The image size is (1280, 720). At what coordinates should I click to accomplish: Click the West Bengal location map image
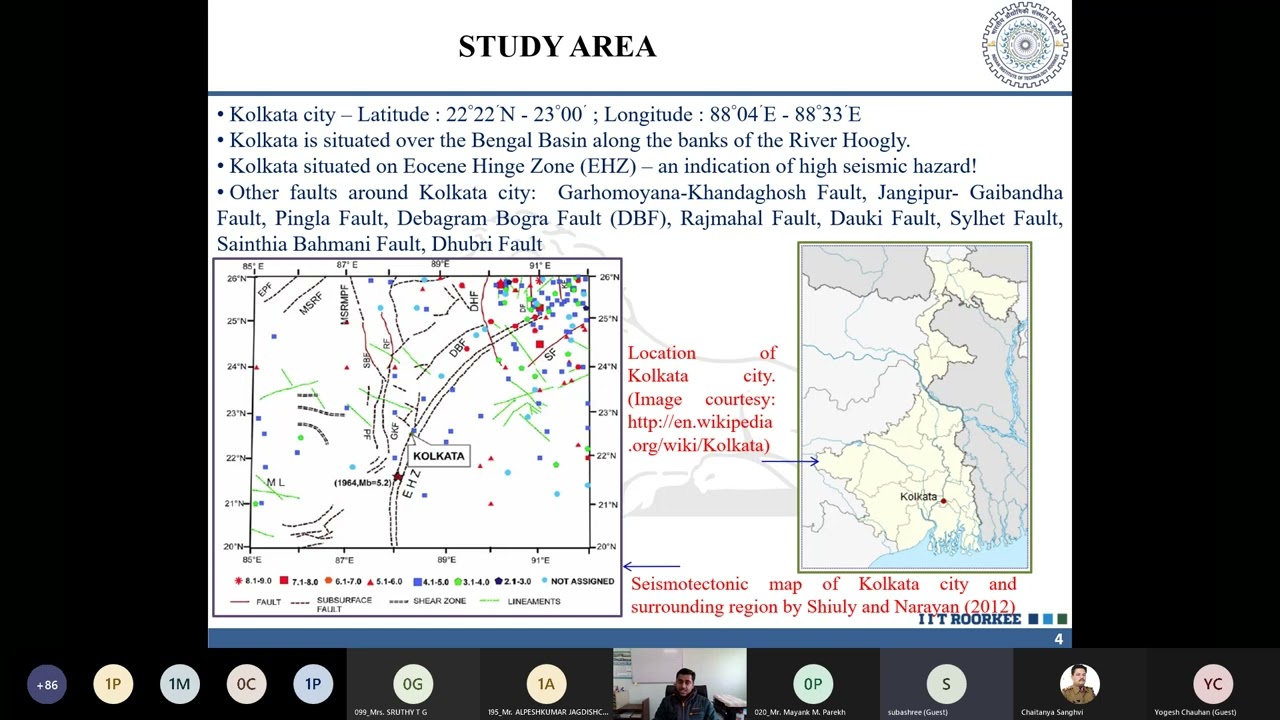pyautogui.click(x=914, y=407)
